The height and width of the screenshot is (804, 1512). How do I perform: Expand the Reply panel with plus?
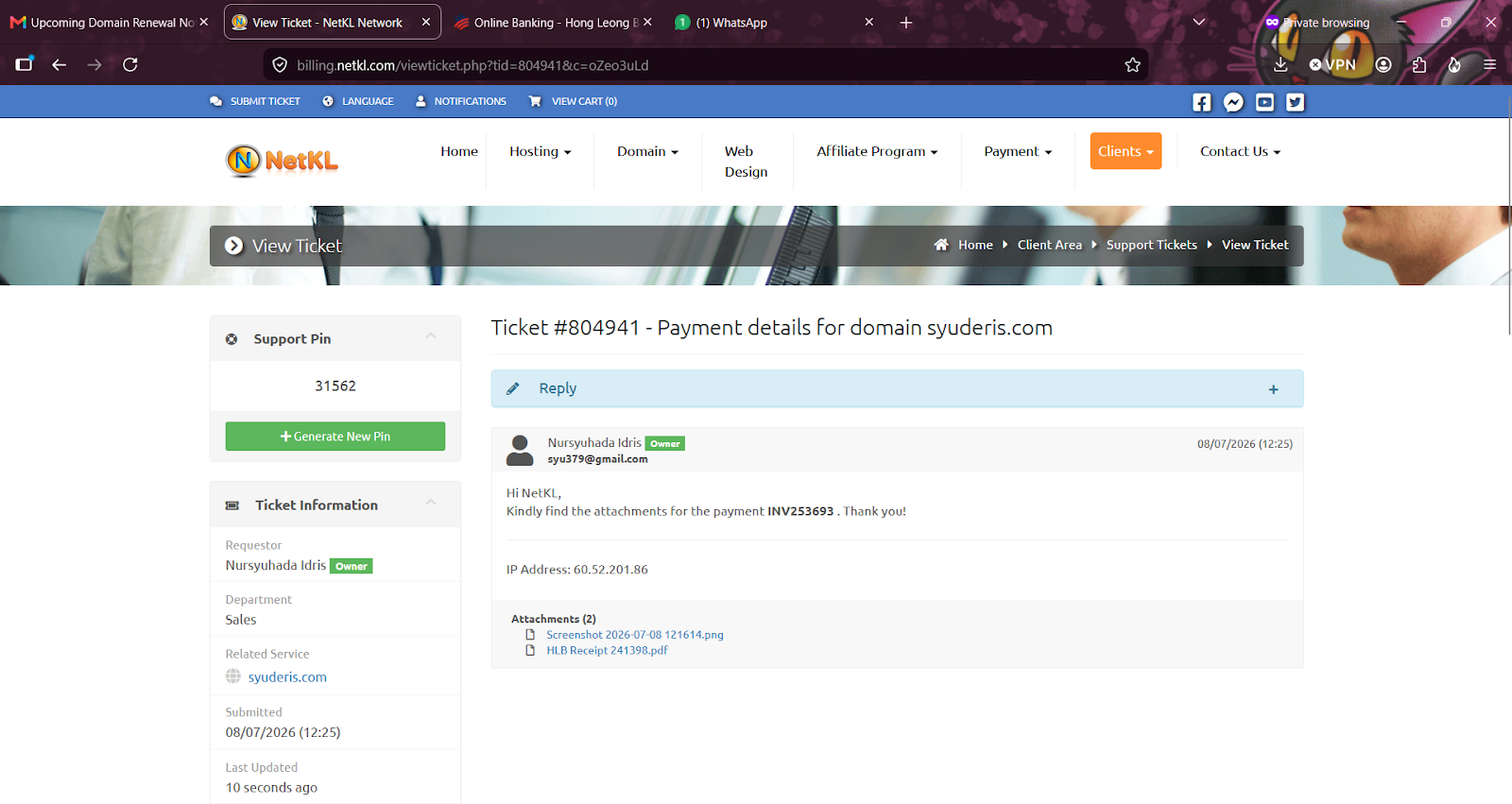[x=1273, y=389]
